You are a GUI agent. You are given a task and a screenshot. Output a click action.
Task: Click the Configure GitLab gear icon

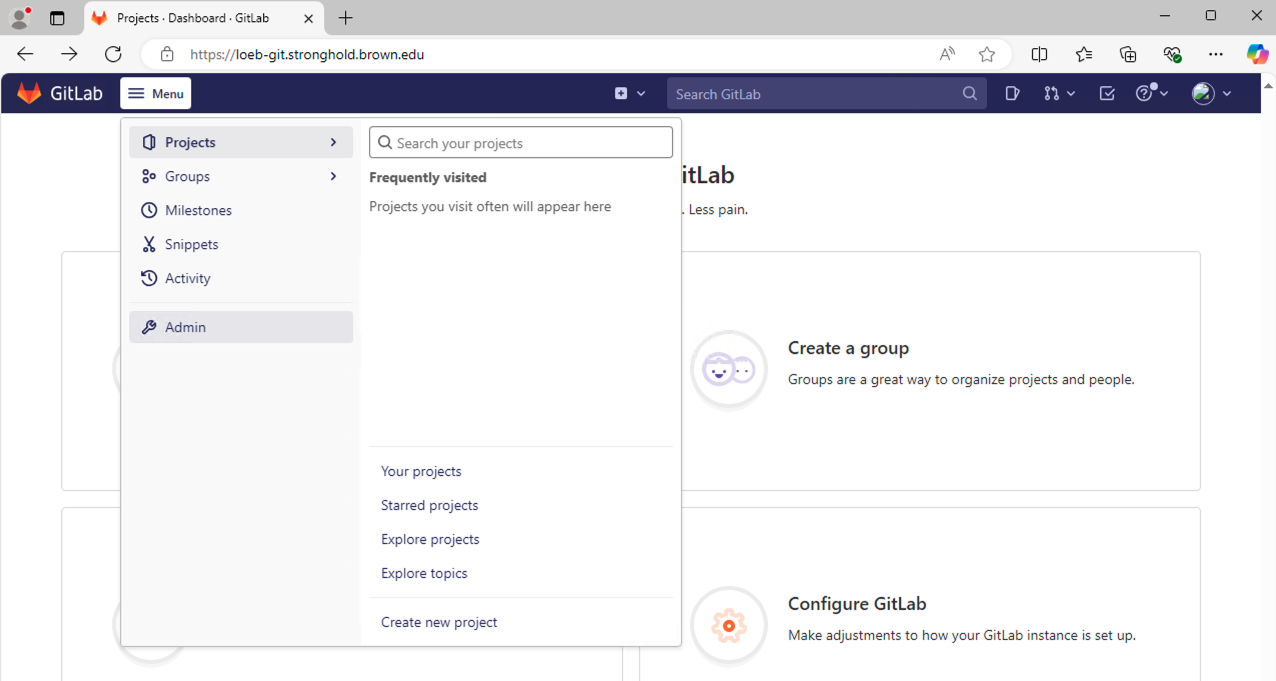tap(729, 626)
